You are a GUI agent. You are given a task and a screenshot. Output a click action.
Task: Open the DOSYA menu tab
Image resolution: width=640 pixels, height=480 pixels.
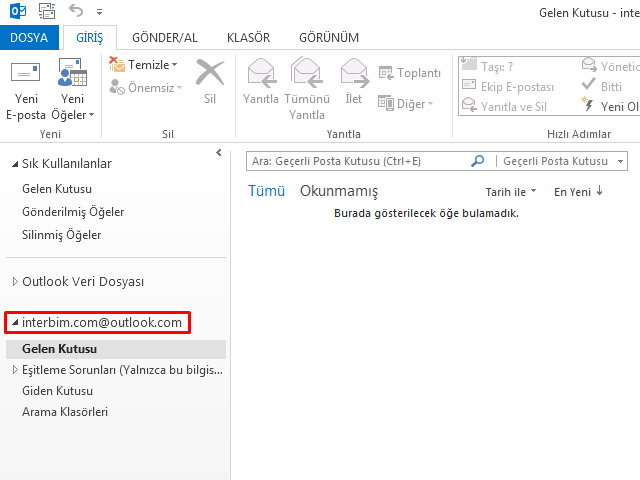click(29, 37)
